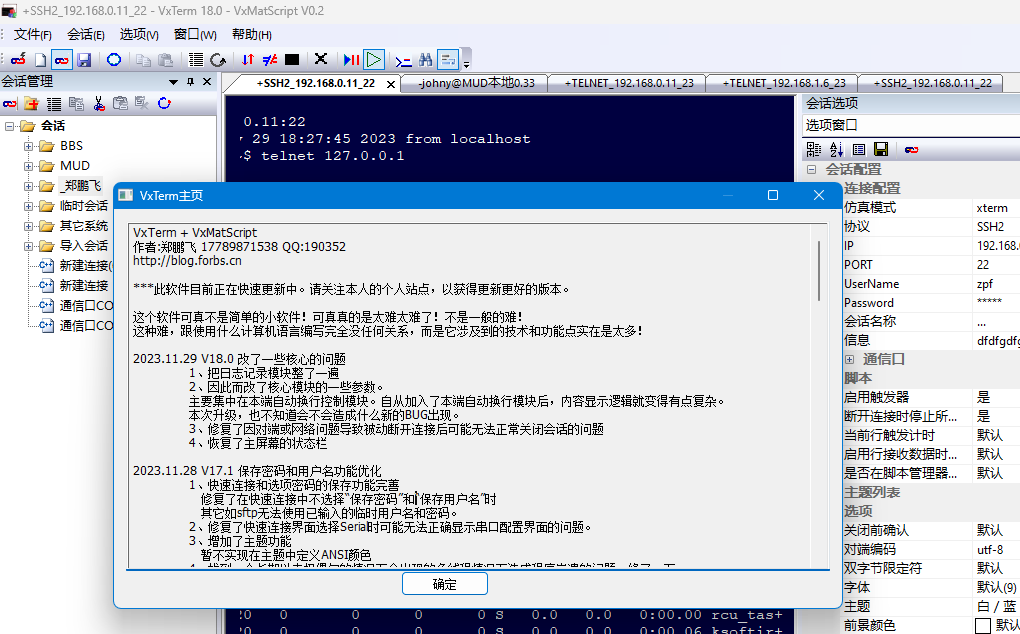Click the dialog text vertical scrollbar thumb
The width and height of the screenshot is (1020, 634).
819,271
